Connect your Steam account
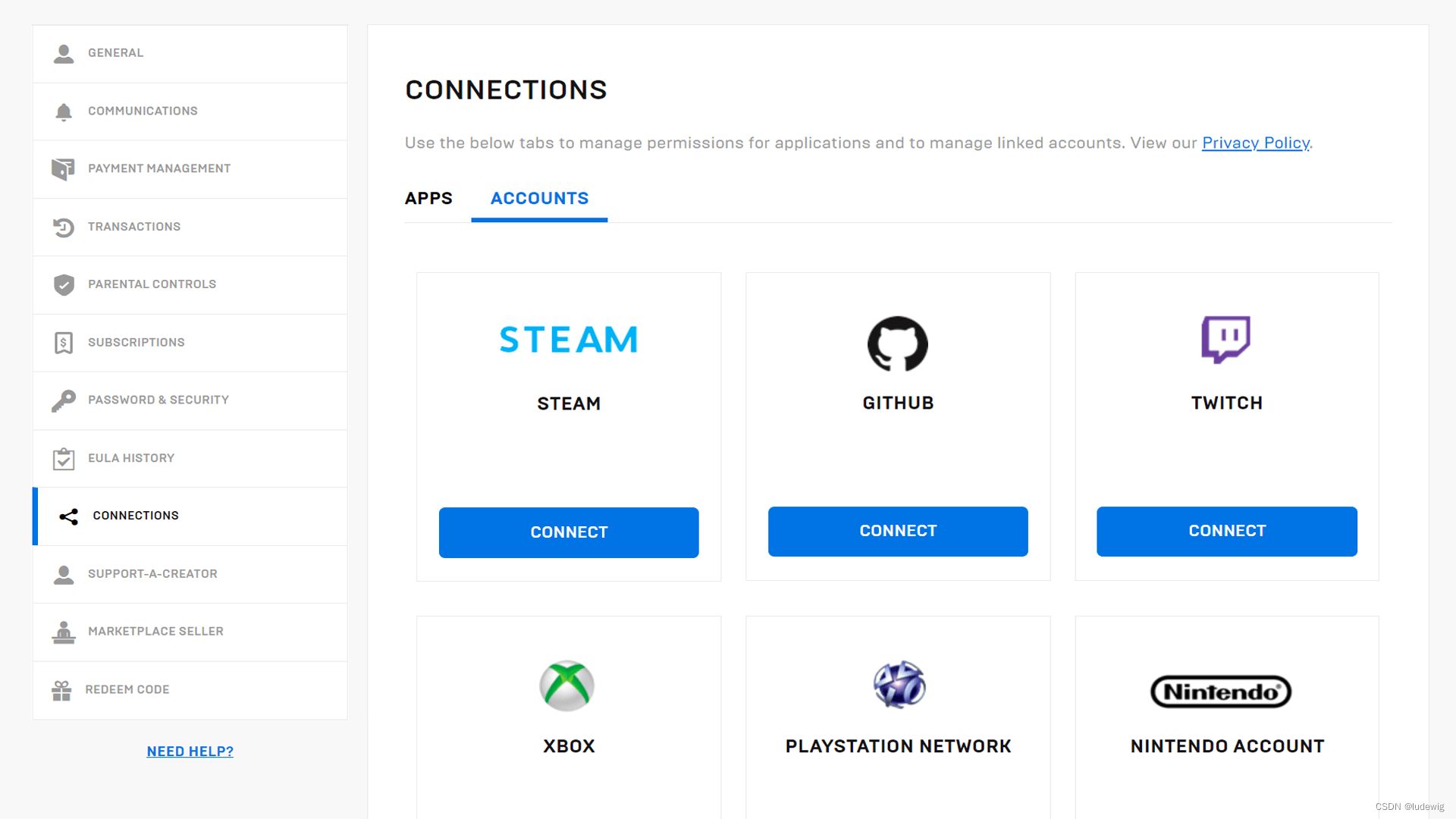 coord(569,532)
